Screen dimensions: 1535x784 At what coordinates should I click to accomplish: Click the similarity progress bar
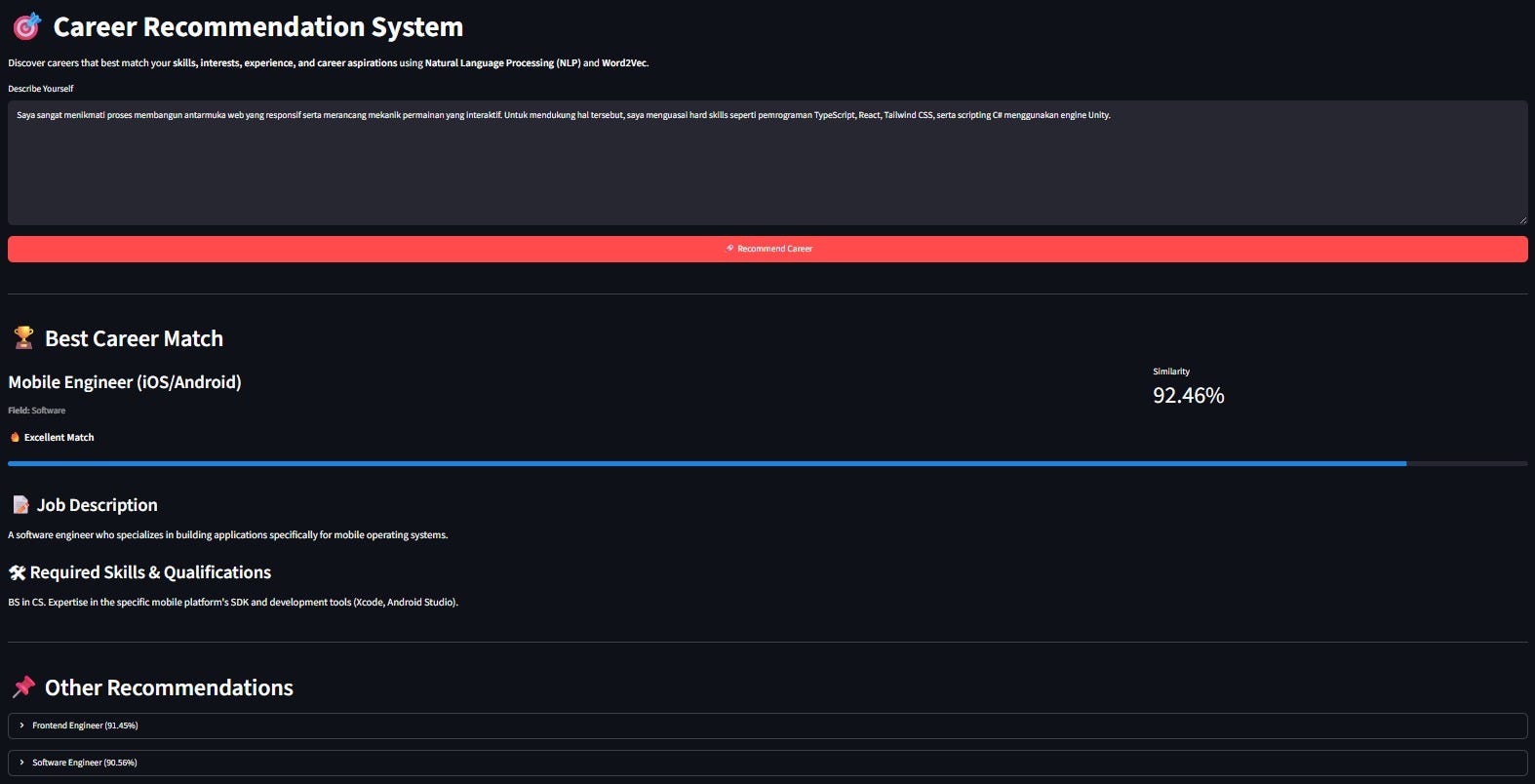[767, 463]
